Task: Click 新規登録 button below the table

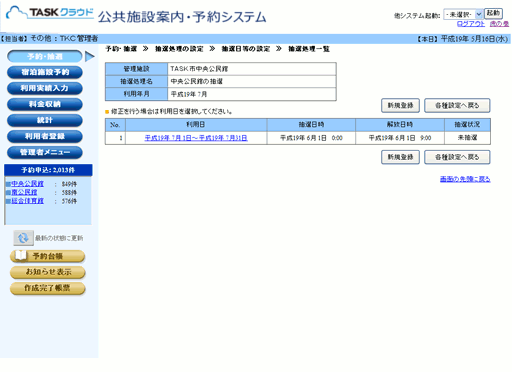Action: (400, 157)
